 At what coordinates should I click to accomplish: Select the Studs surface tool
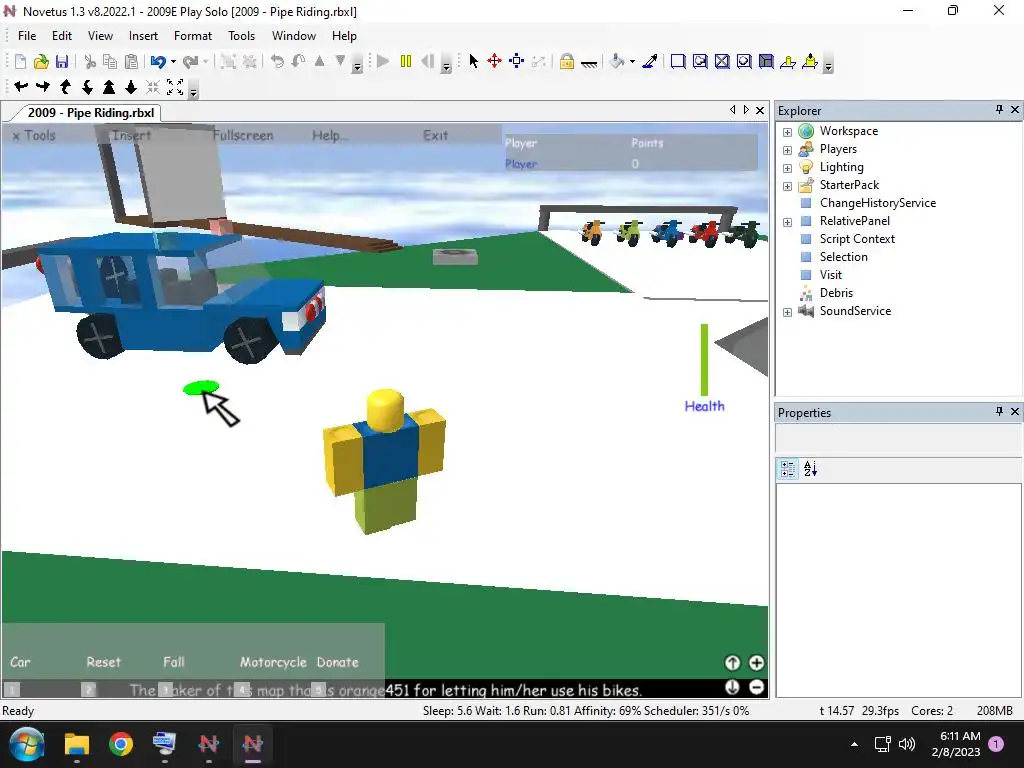click(x=744, y=61)
